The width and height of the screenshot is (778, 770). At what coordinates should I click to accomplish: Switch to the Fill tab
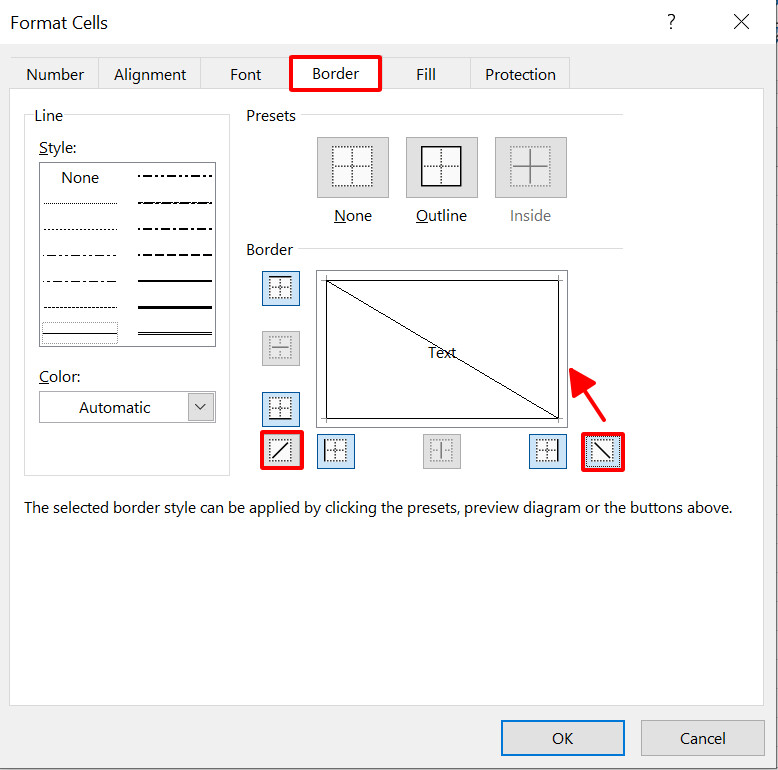click(x=426, y=74)
